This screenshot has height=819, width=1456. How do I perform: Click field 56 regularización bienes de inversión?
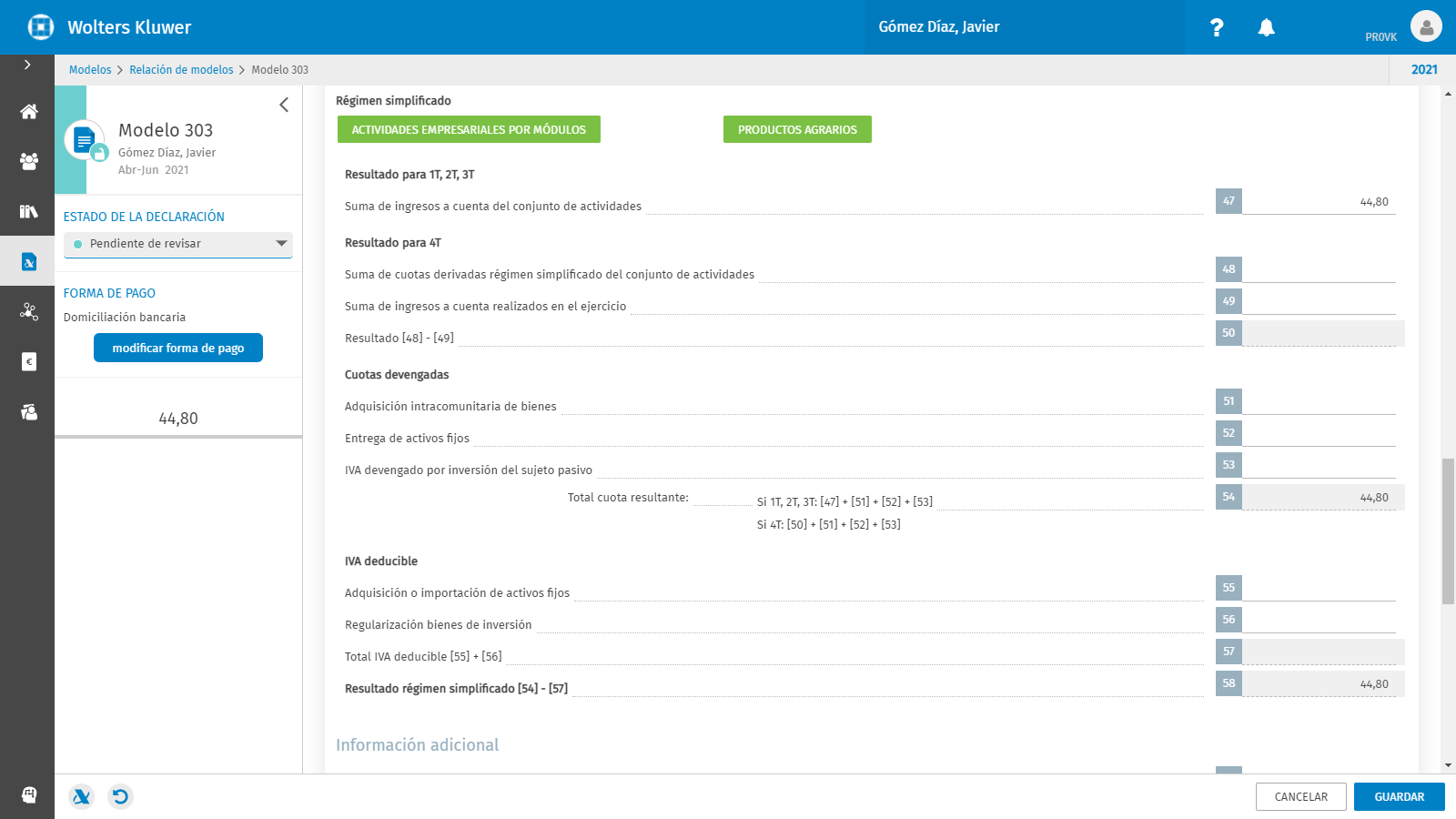(x=1319, y=620)
